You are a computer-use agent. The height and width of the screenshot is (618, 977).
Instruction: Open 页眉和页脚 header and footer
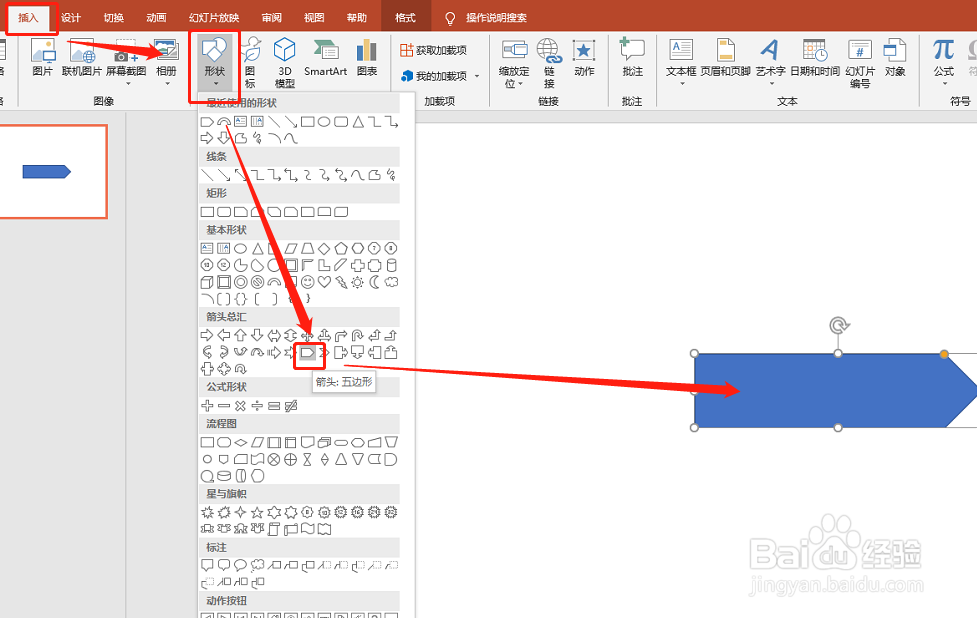click(725, 57)
